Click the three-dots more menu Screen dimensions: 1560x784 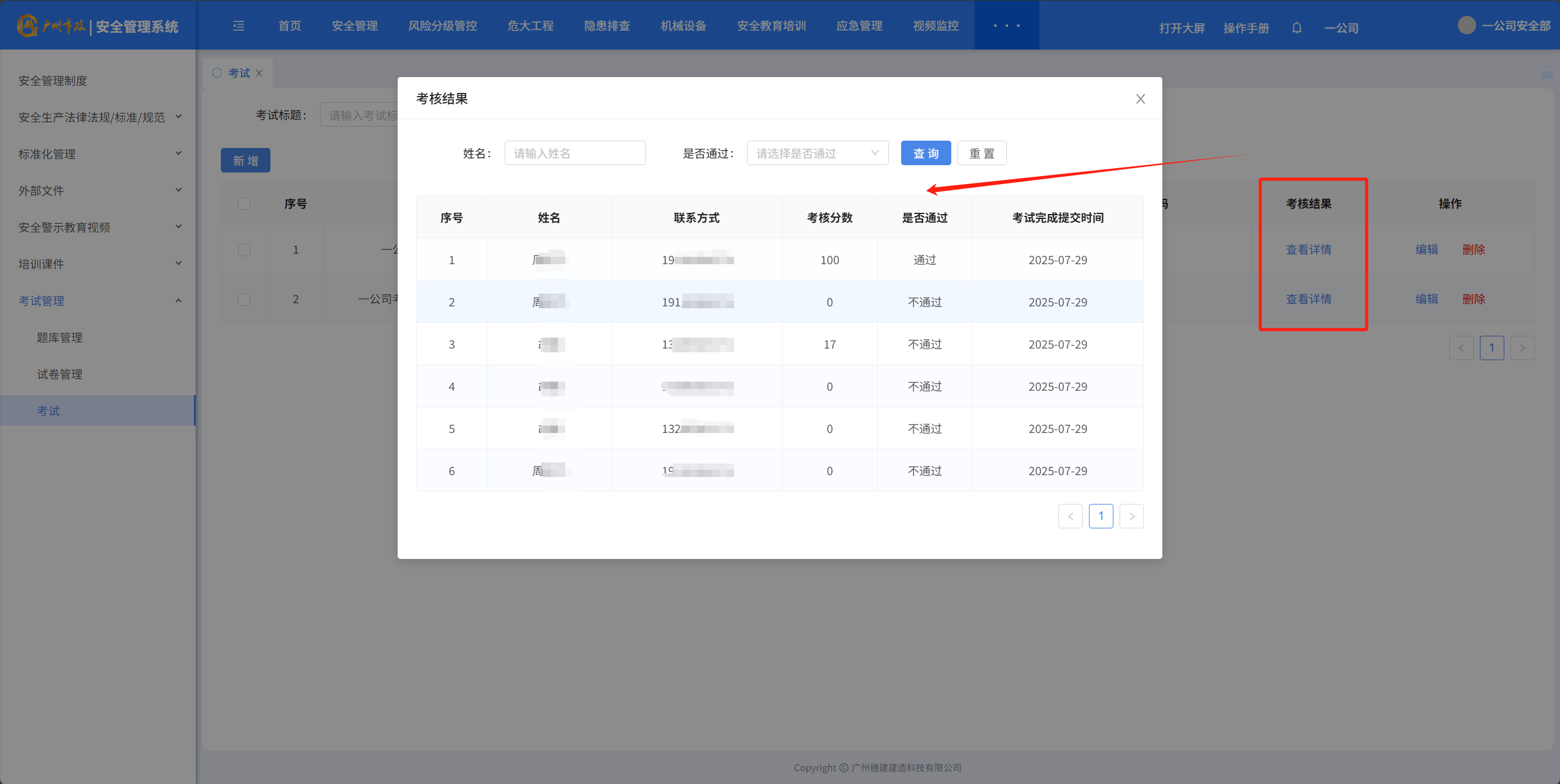point(1006,26)
